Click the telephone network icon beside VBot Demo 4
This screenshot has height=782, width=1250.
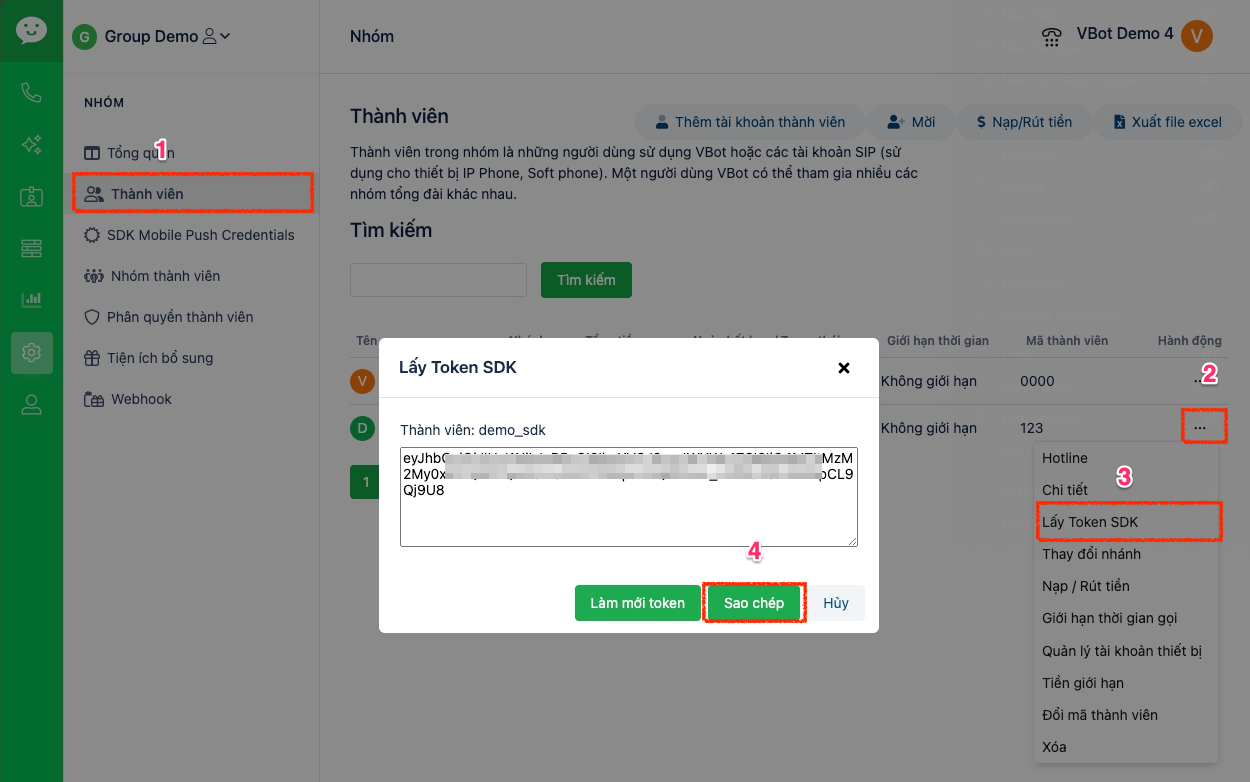1051,37
